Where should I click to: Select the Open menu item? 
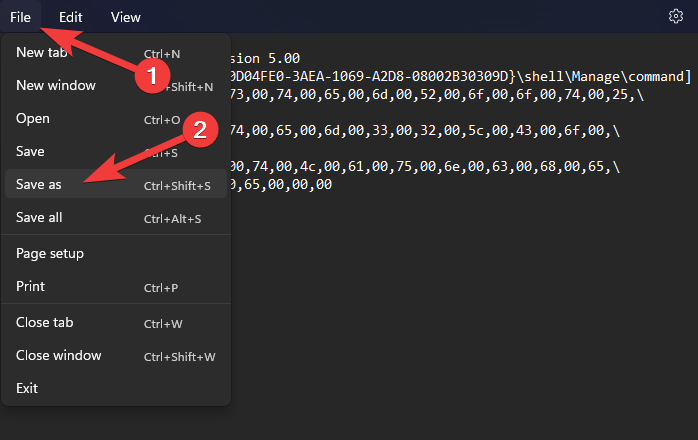pyautogui.click(x=32, y=119)
